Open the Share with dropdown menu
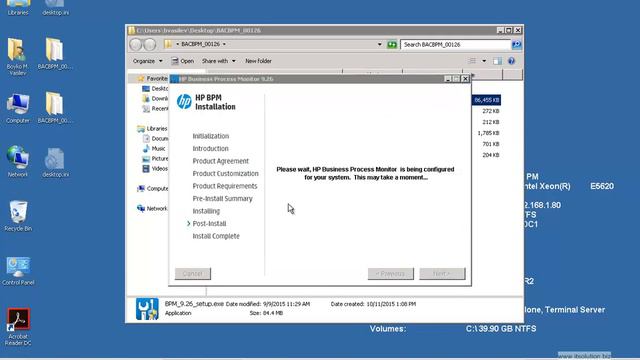Screen dimensions: 640x360 (218, 61)
